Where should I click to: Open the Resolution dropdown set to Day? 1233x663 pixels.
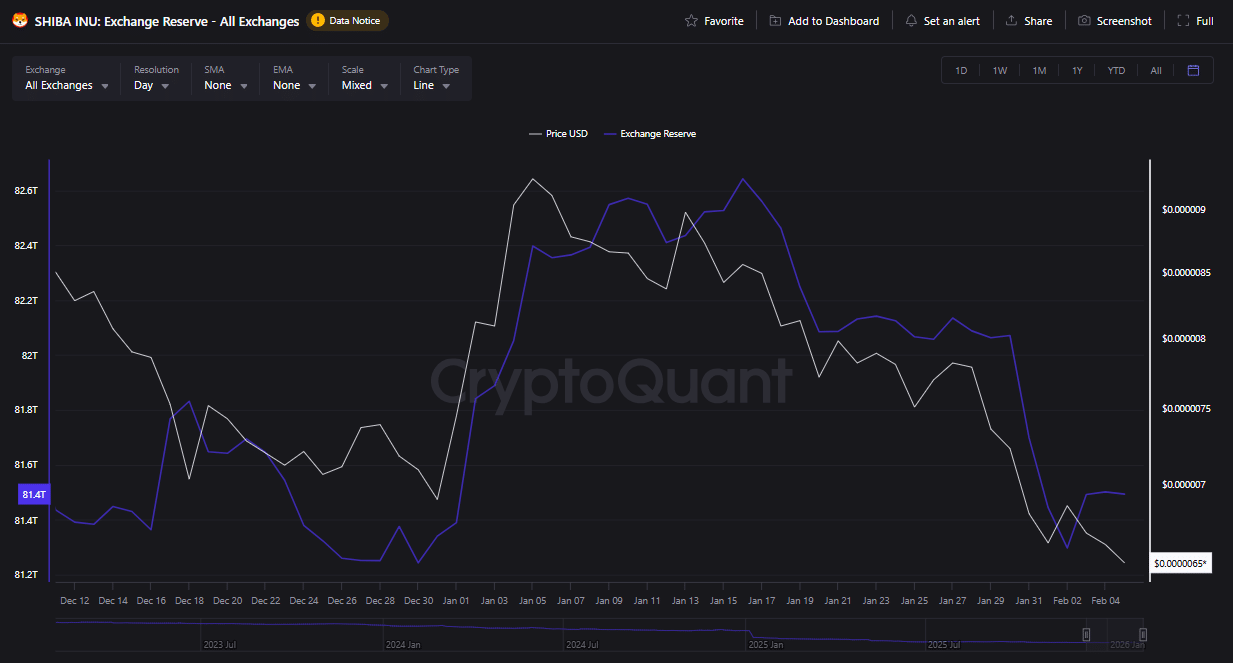point(151,85)
